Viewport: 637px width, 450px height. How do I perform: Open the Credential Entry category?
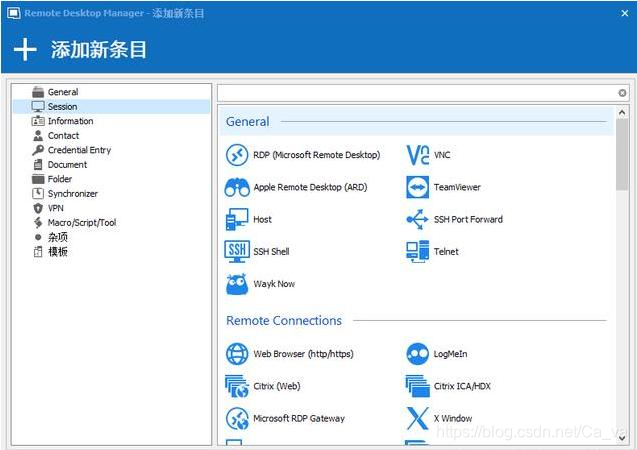[80, 150]
